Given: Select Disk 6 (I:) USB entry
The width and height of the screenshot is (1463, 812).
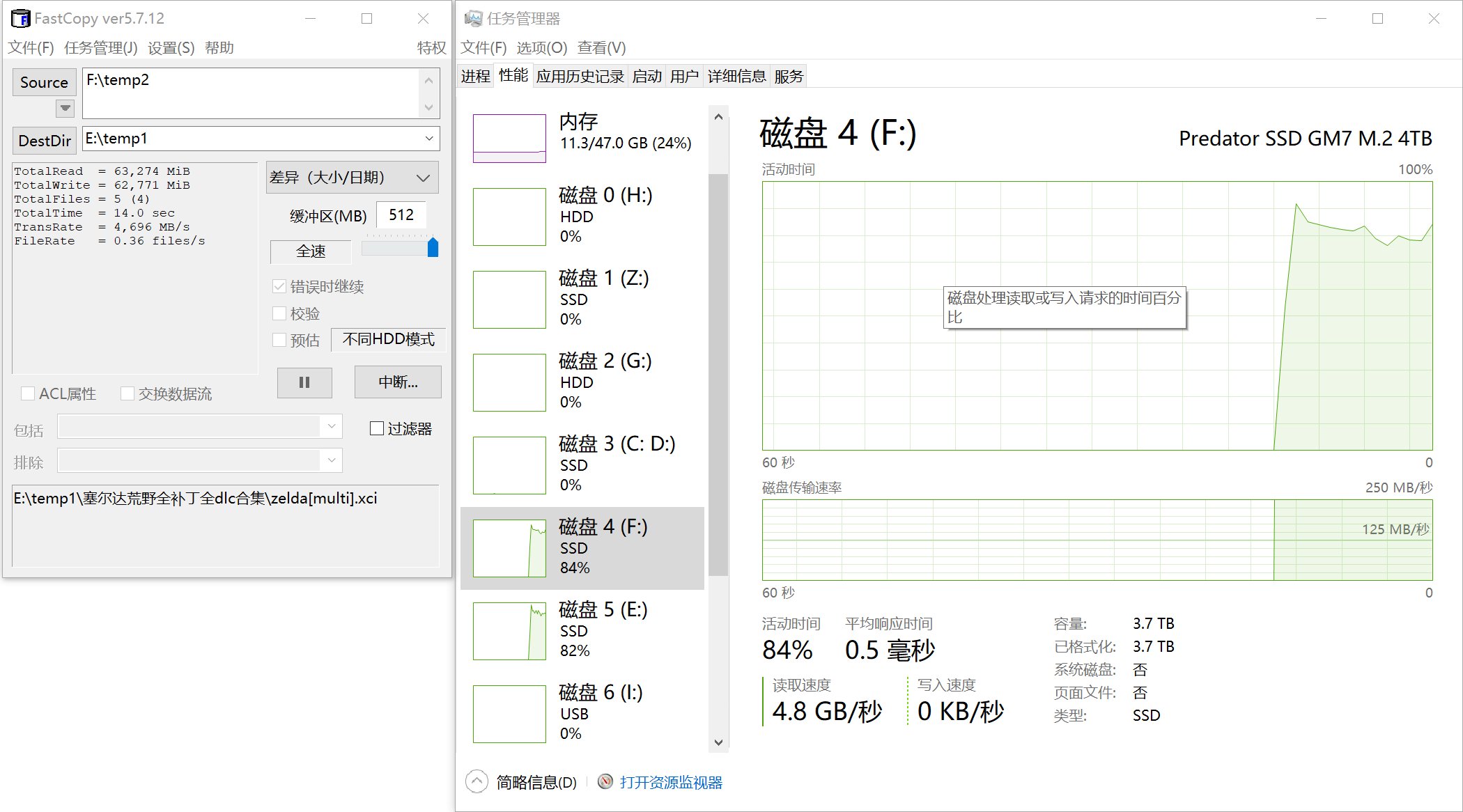Looking at the screenshot, I should [582, 713].
